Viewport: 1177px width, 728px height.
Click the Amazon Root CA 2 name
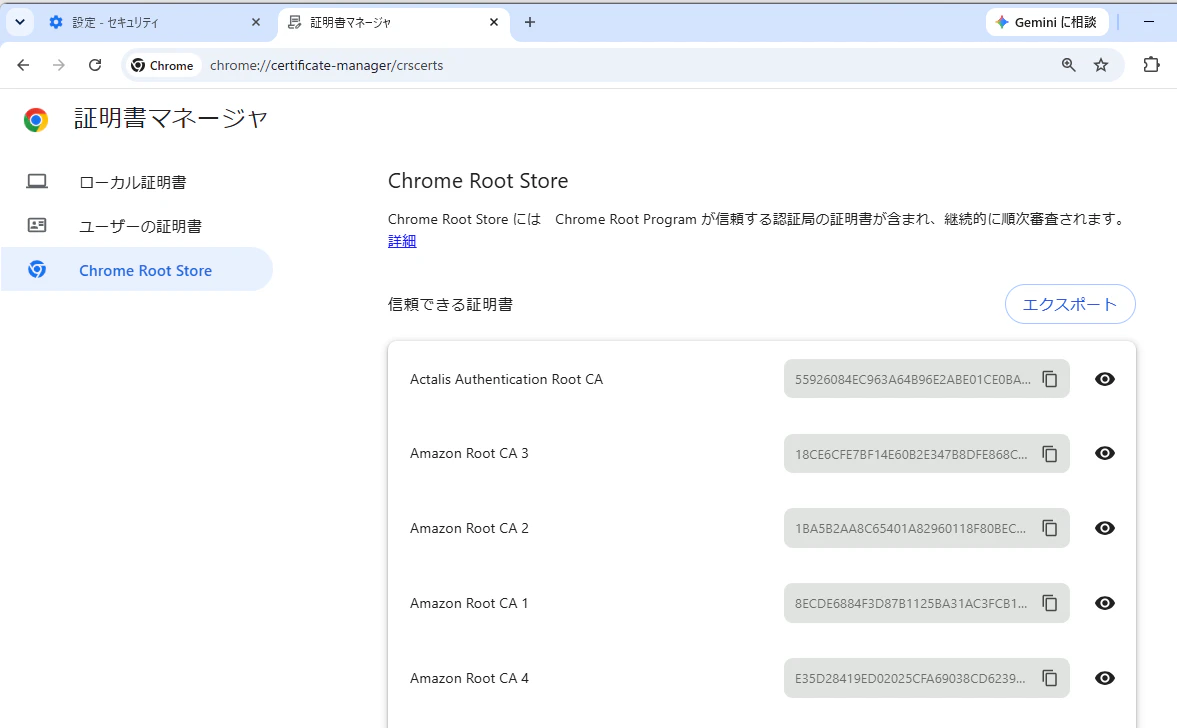pos(469,528)
